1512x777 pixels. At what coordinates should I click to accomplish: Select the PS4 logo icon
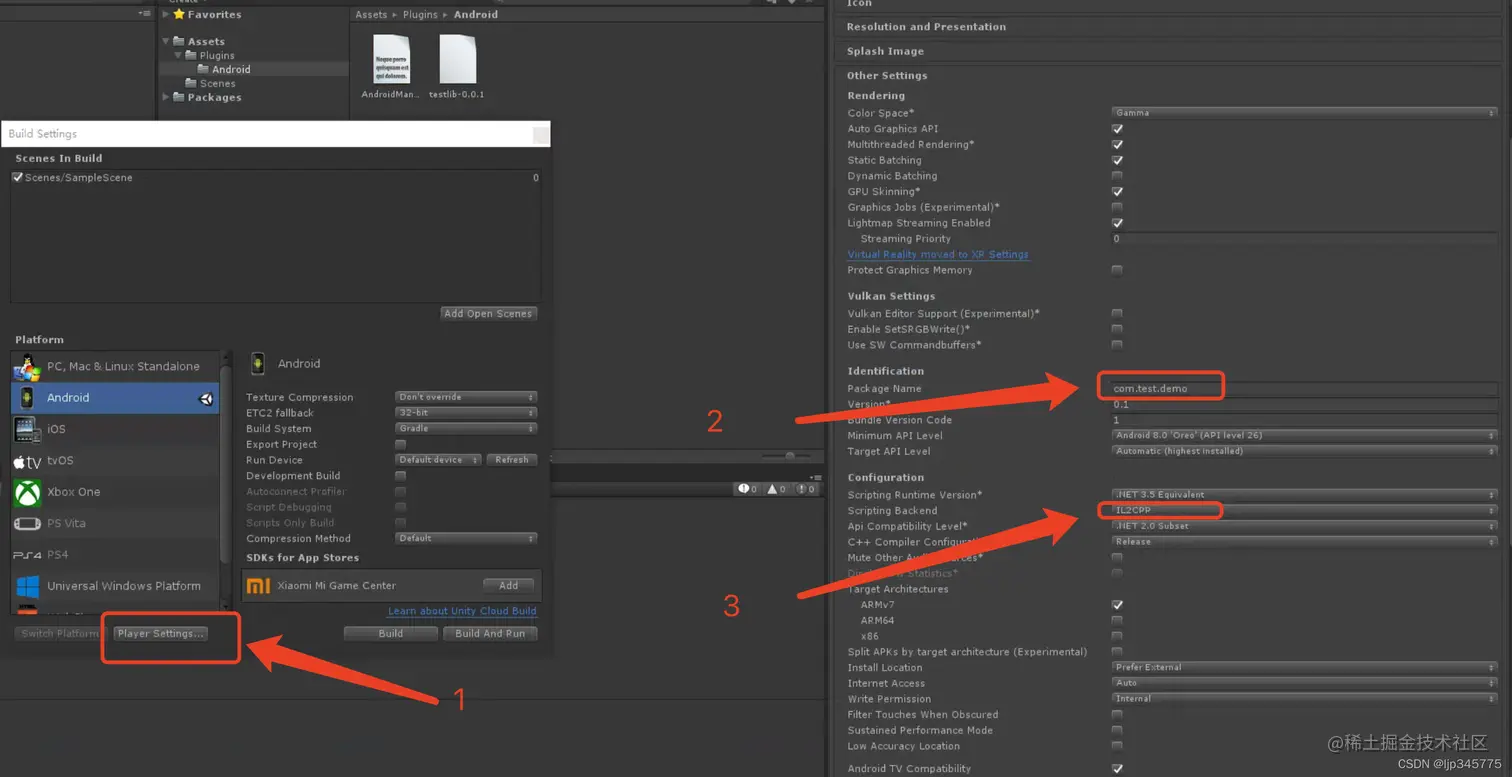(x=27, y=555)
